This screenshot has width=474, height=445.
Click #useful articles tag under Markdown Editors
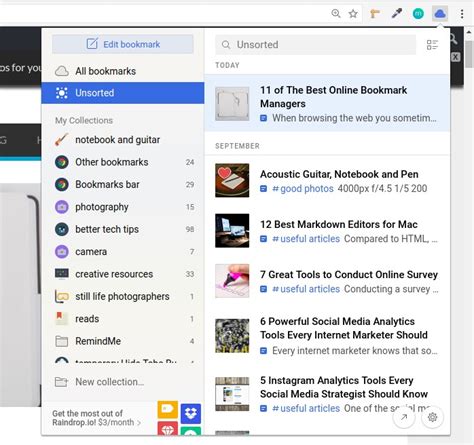point(306,239)
